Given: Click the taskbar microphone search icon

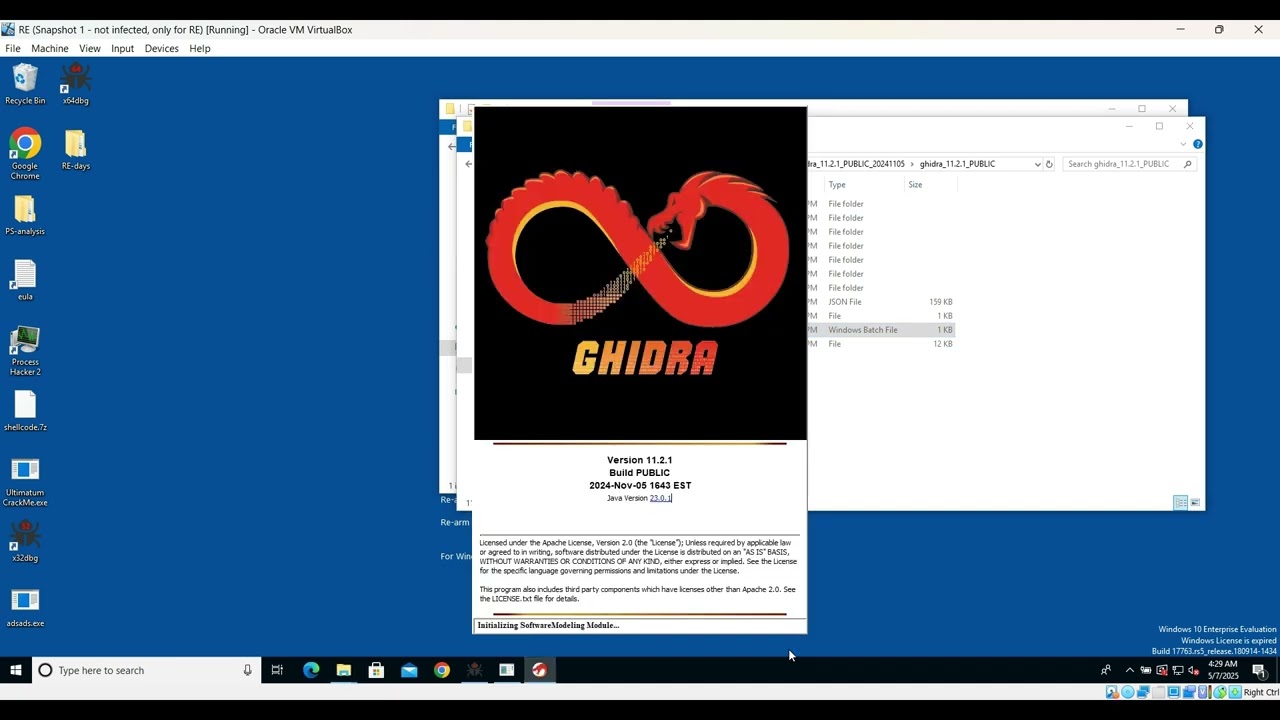Looking at the screenshot, I should (247, 670).
